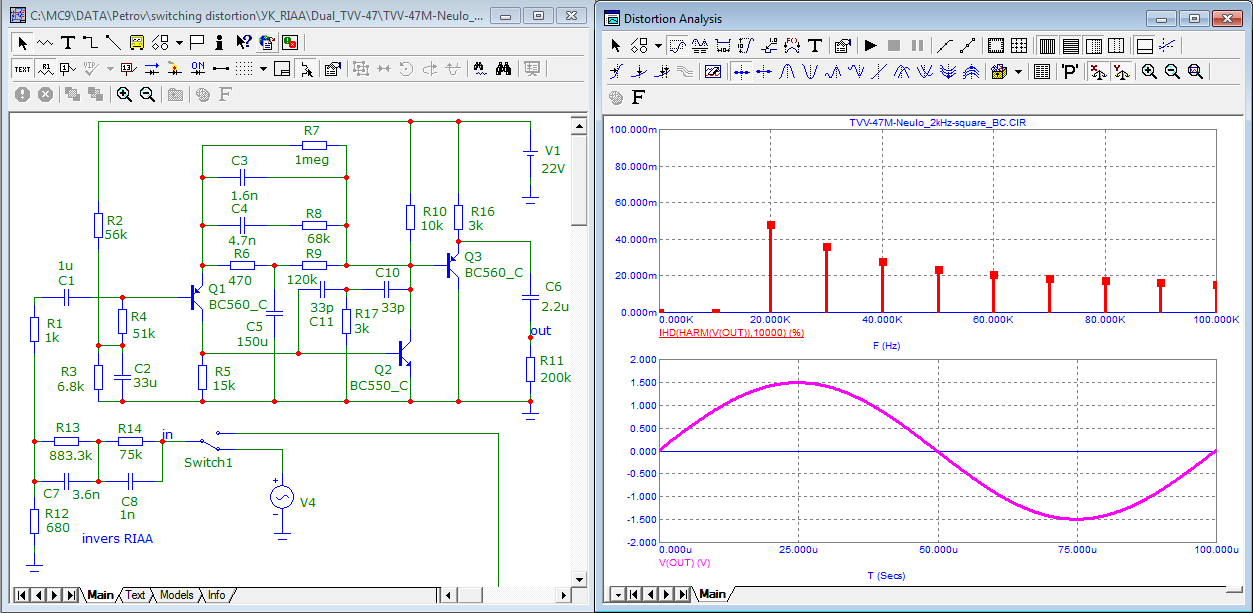Select the graph Text tool in Distortion toolbar
Image resolution: width=1253 pixels, height=613 pixels.
point(815,46)
